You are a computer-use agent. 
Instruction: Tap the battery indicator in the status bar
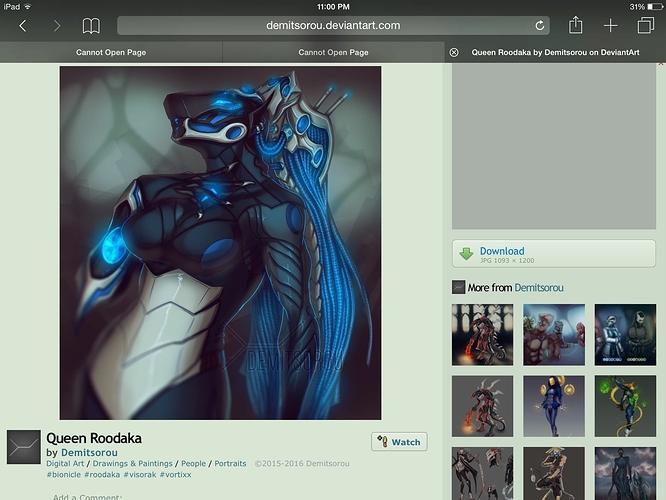[655, 7]
